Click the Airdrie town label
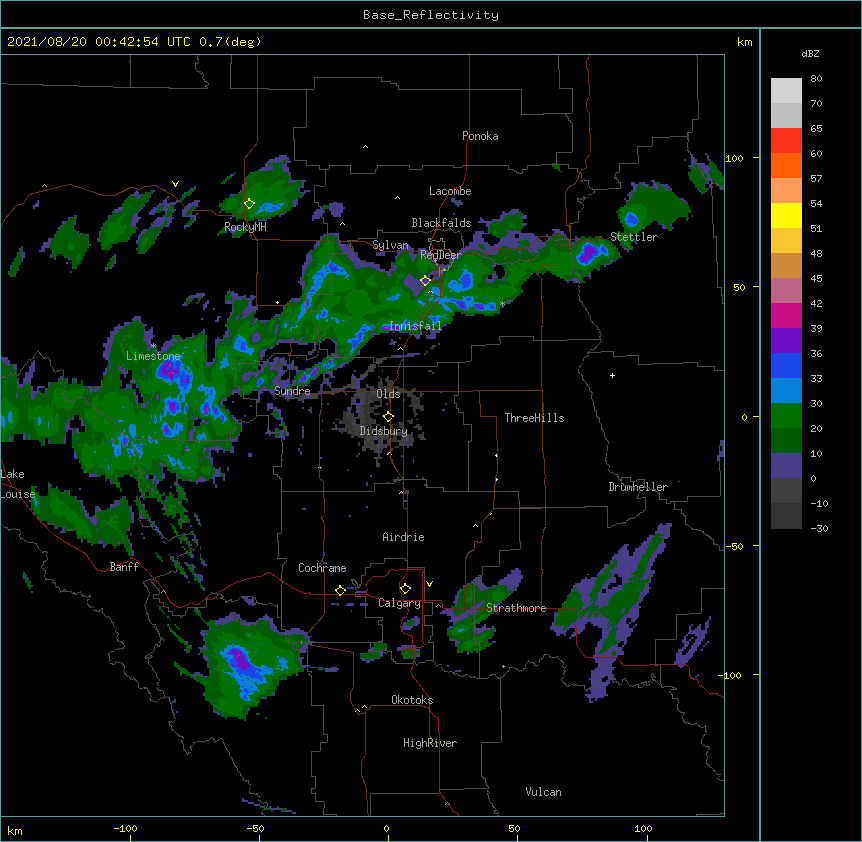This screenshot has height=842, width=862. click(404, 537)
